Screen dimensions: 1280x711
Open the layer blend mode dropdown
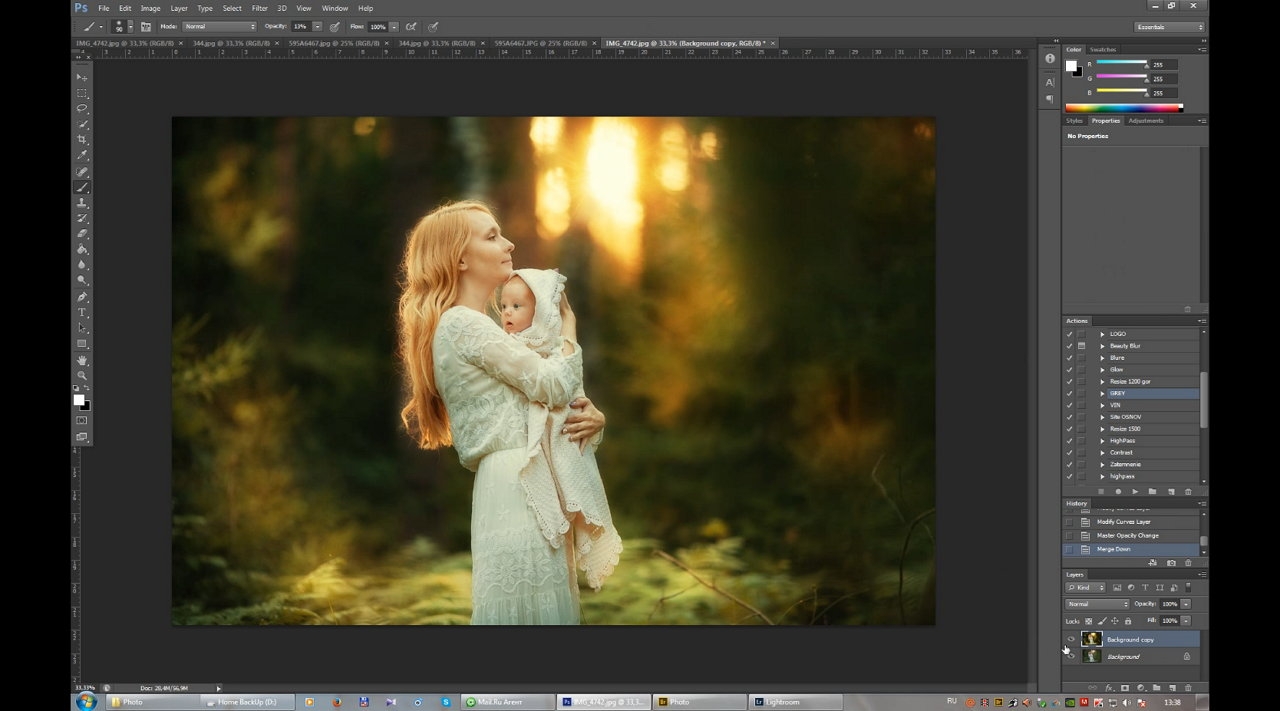click(1097, 604)
